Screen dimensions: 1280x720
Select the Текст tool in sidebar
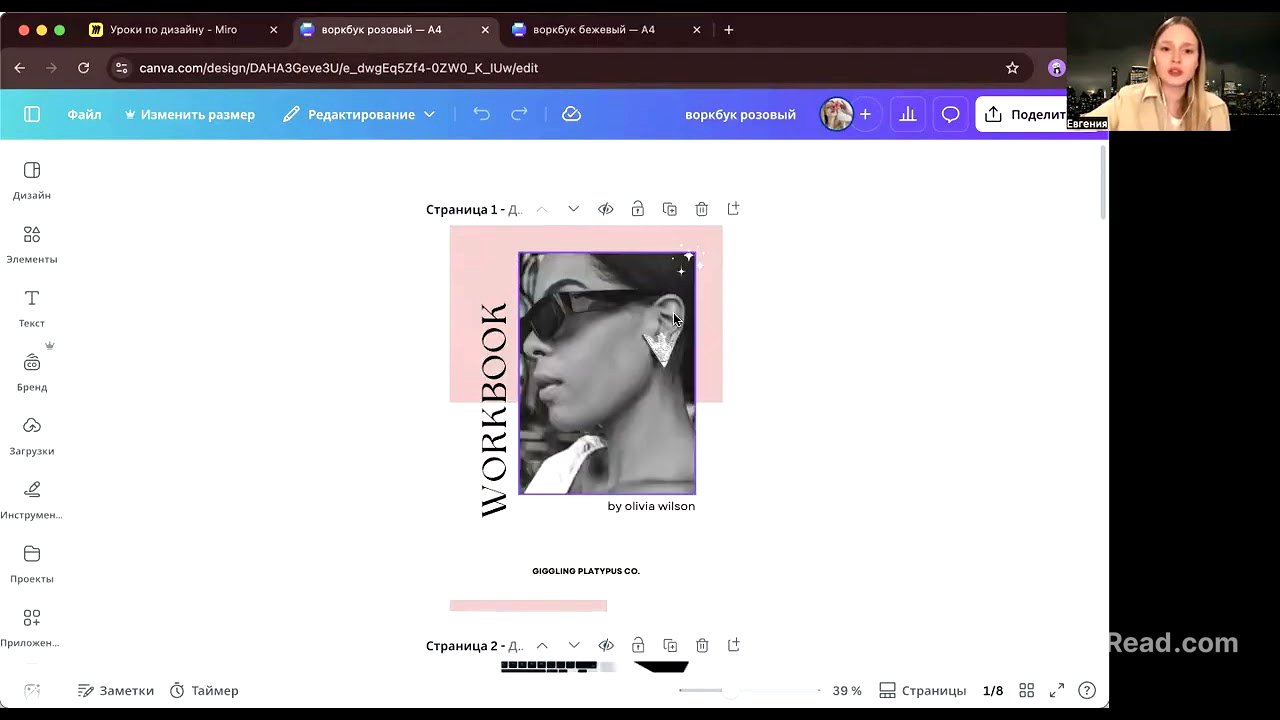pyautogui.click(x=32, y=309)
